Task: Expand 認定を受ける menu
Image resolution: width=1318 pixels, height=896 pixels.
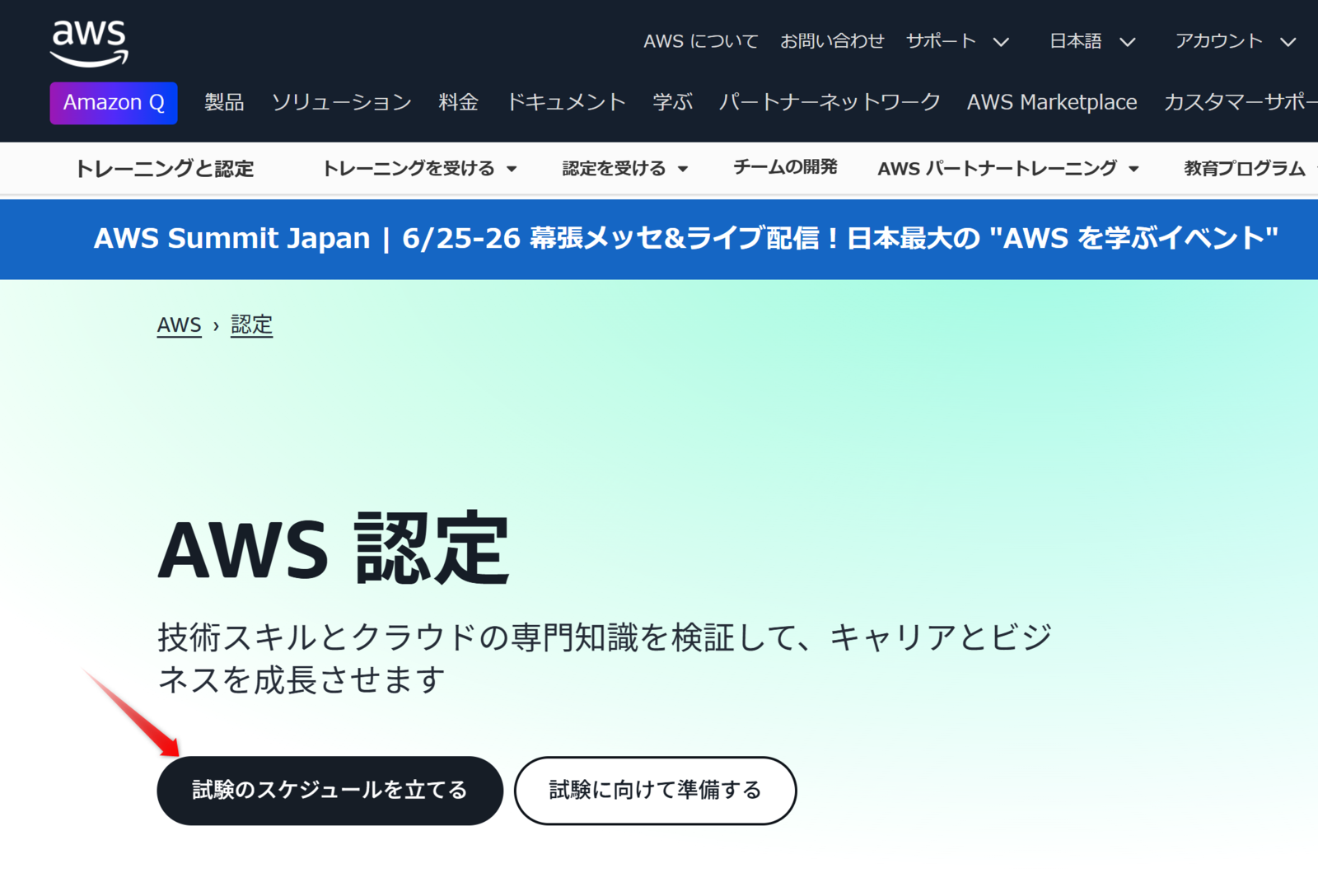Action: [624, 168]
